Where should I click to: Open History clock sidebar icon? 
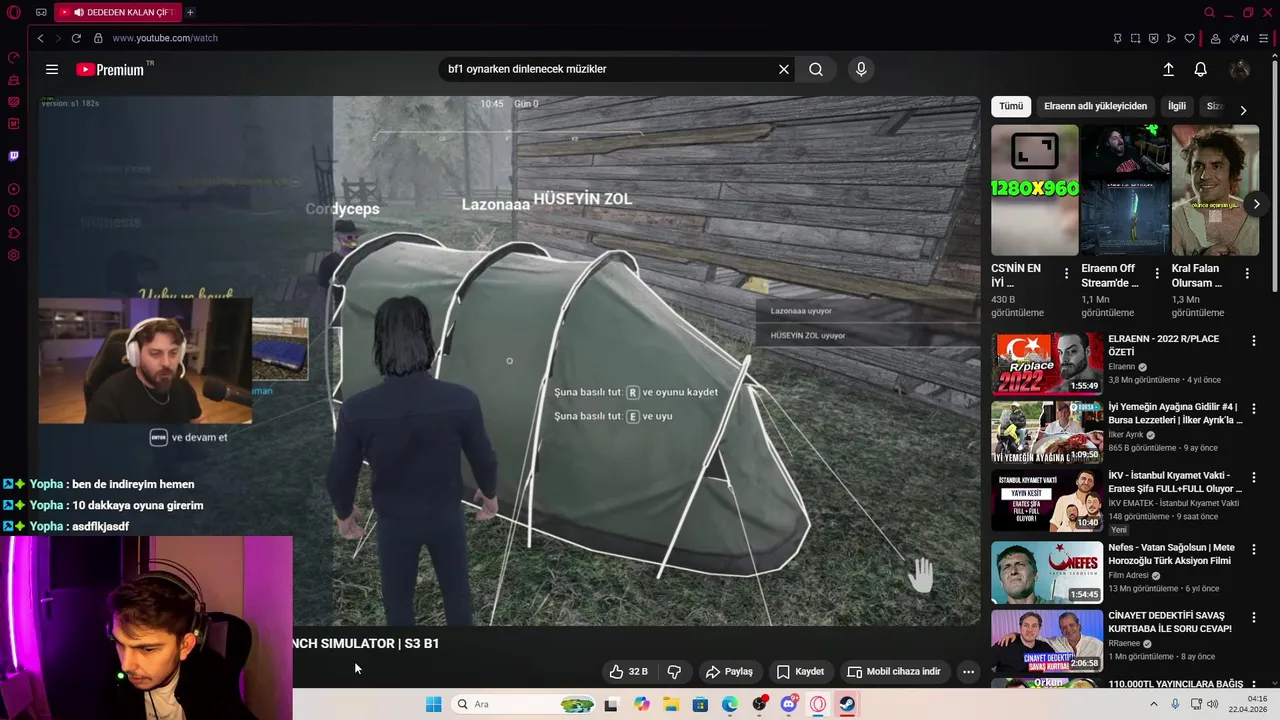tap(13, 211)
